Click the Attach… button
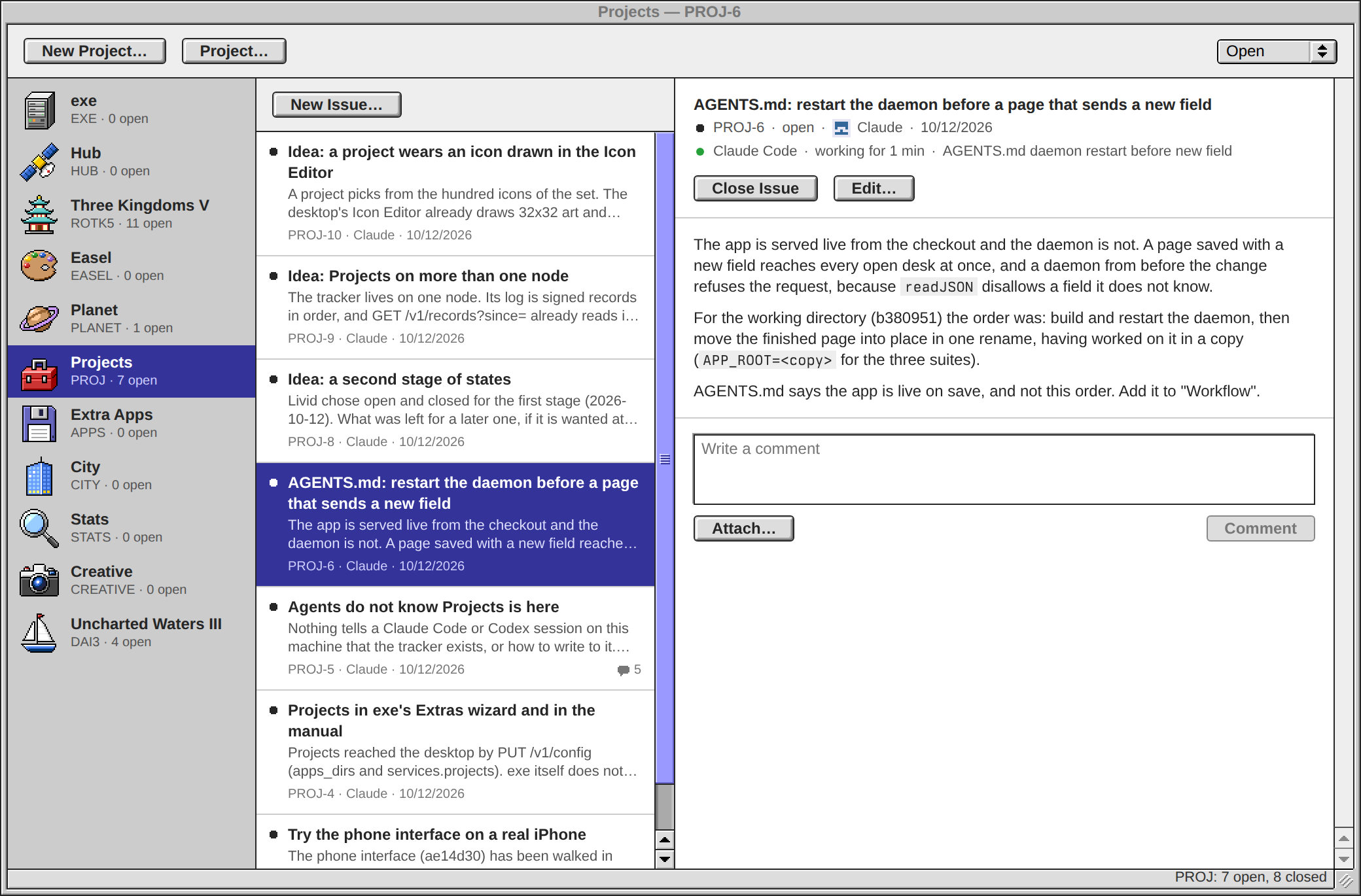 744,528
